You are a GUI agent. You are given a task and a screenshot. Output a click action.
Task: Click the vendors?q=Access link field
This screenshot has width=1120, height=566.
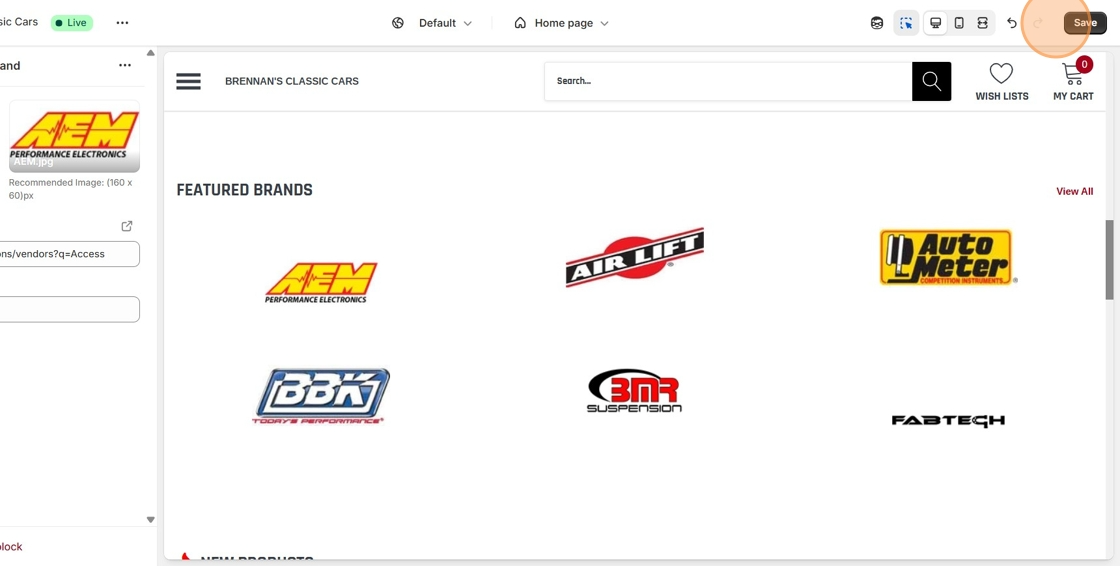[70, 254]
